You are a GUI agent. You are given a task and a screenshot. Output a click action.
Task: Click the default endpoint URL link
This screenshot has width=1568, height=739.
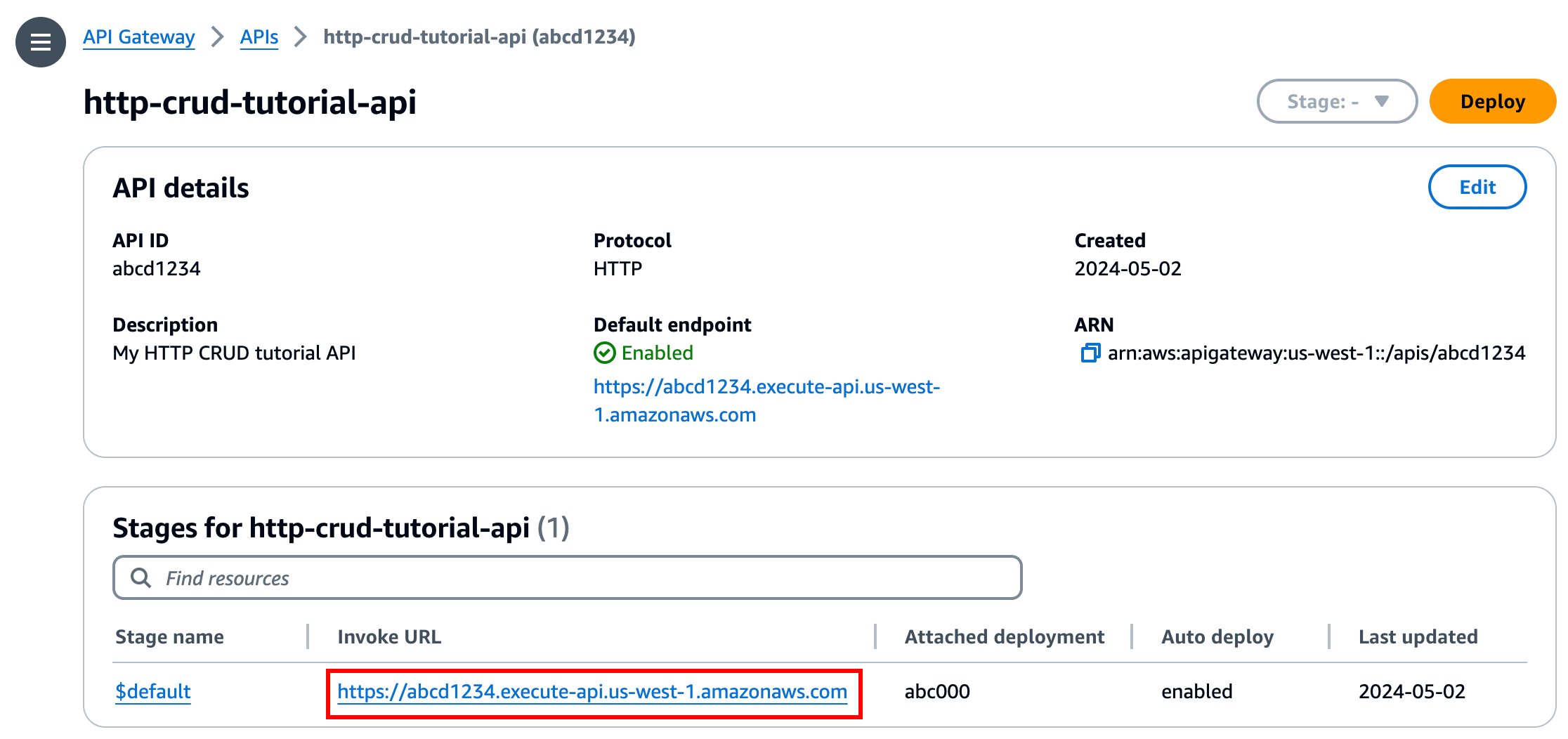(766, 386)
